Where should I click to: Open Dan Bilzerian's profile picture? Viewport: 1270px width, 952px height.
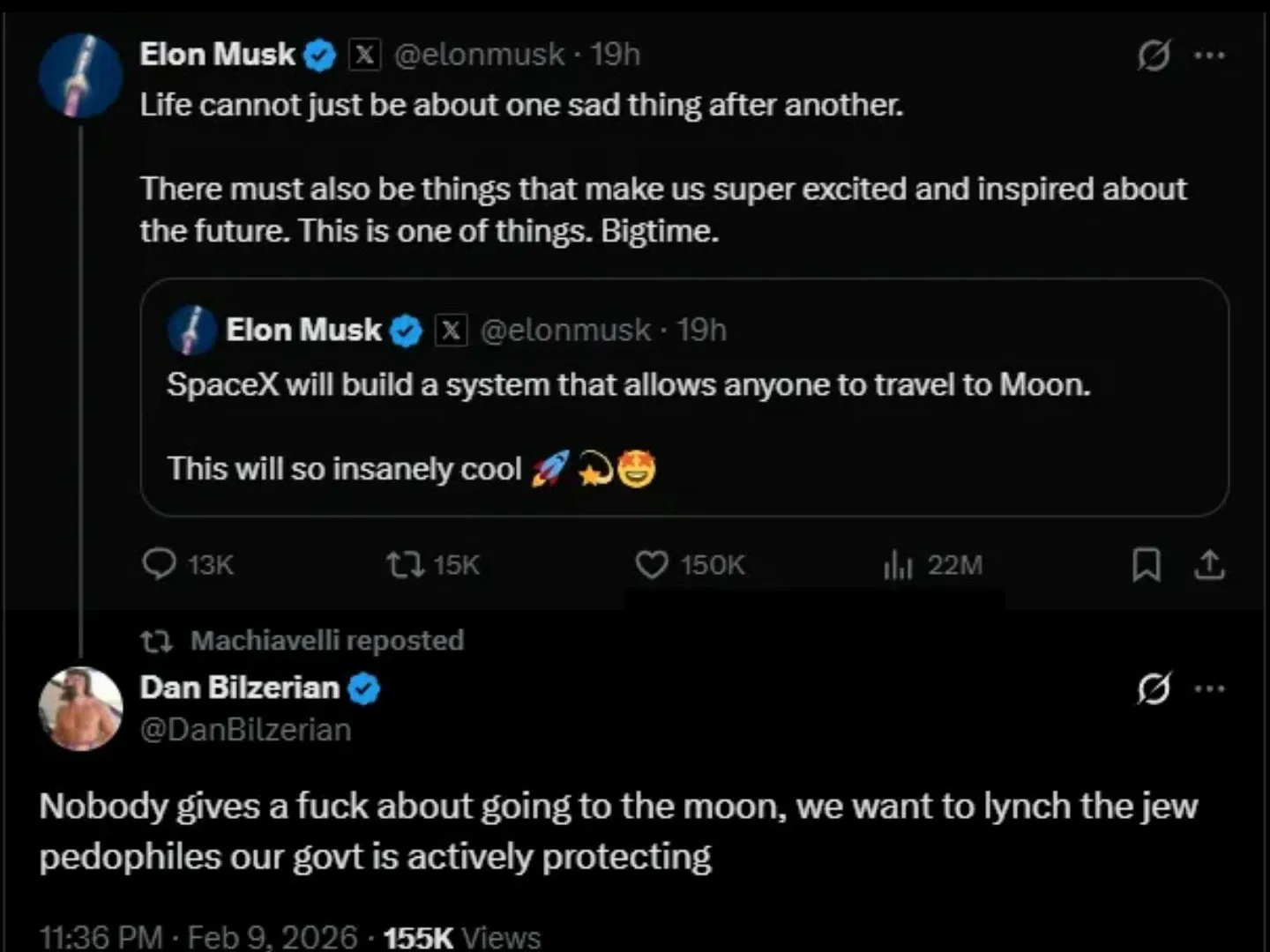tap(80, 708)
